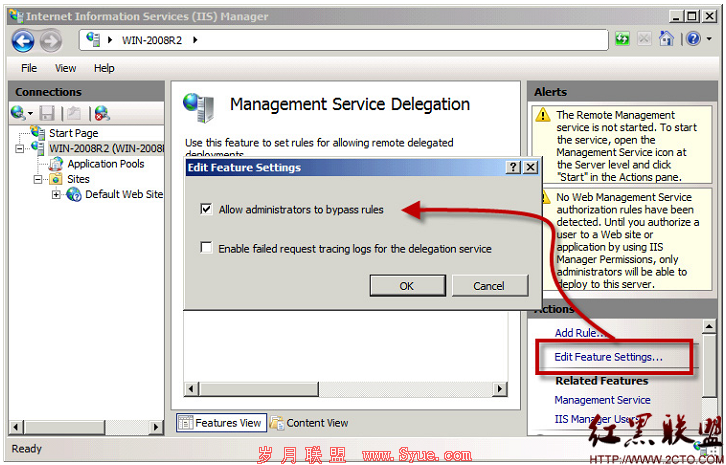Click the Start Page icon in the tree
This screenshot has height=465, width=726.
tap(38, 132)
